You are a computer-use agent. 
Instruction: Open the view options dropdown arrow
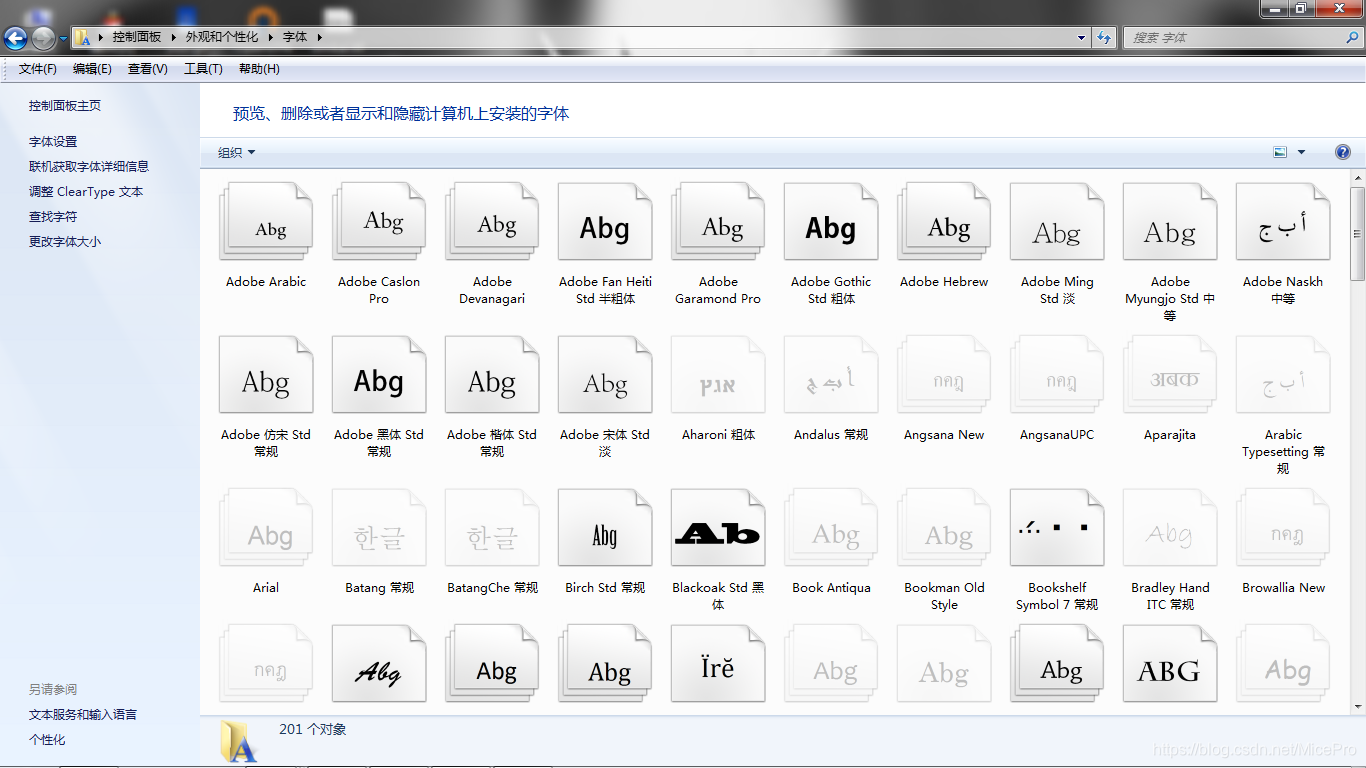click(x=1301, y=152)
